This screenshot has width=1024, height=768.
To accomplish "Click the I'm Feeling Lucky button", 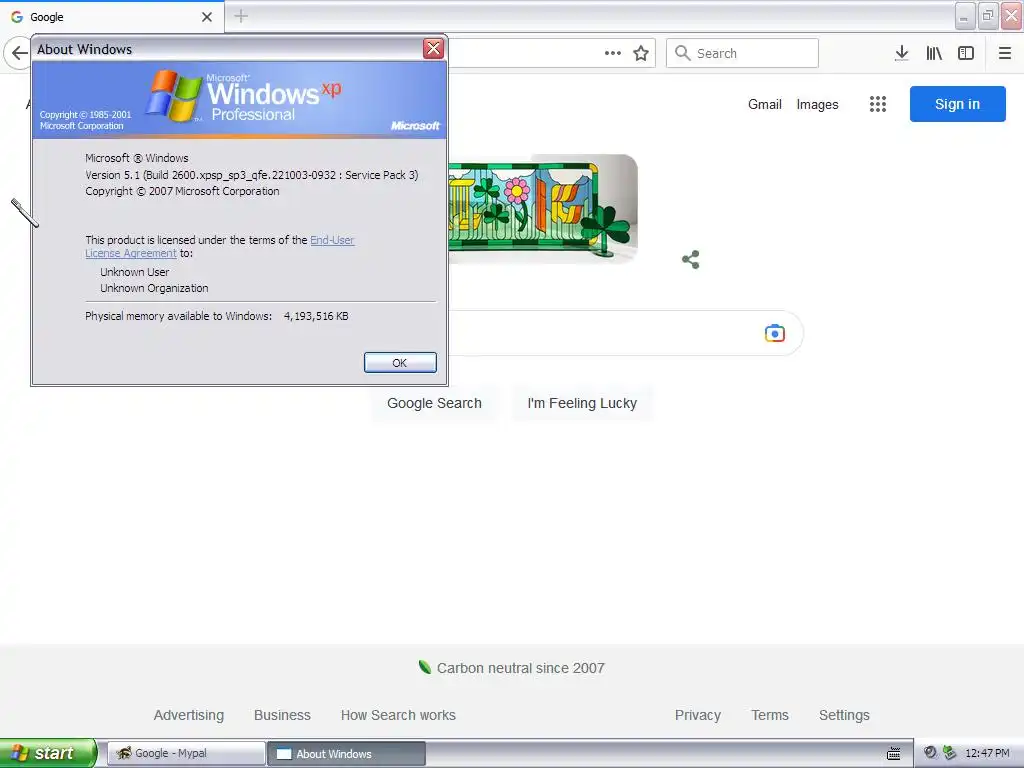I will coord(582,403).
